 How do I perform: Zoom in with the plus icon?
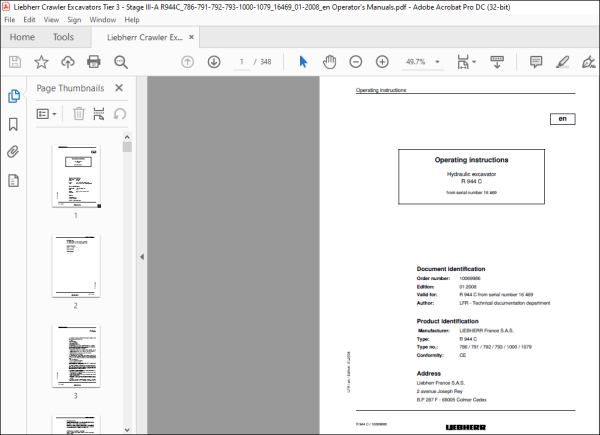382,62
